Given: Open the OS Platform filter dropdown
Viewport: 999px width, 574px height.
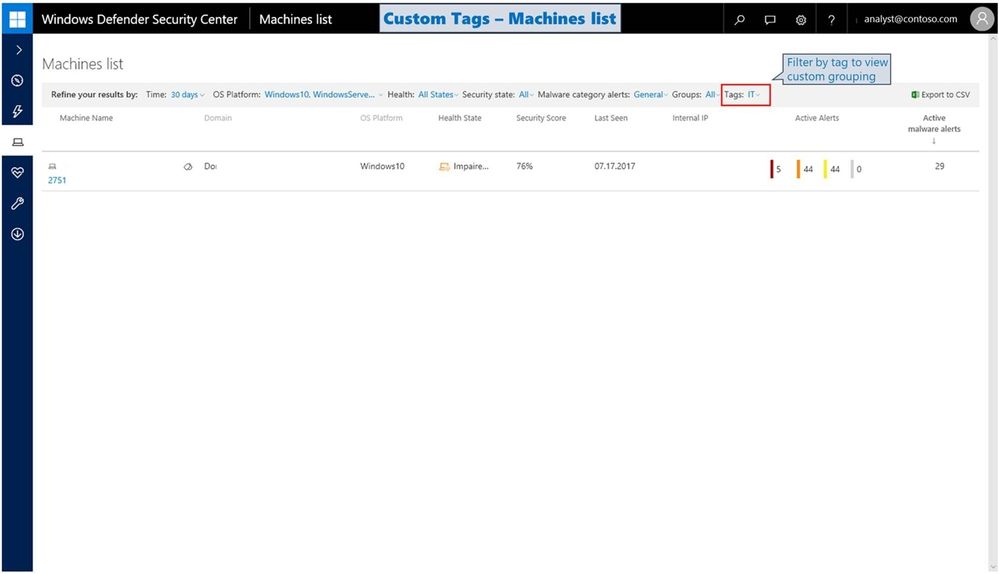Looking at the screenshot, I should pyautogui.click(x=324, y=94).
